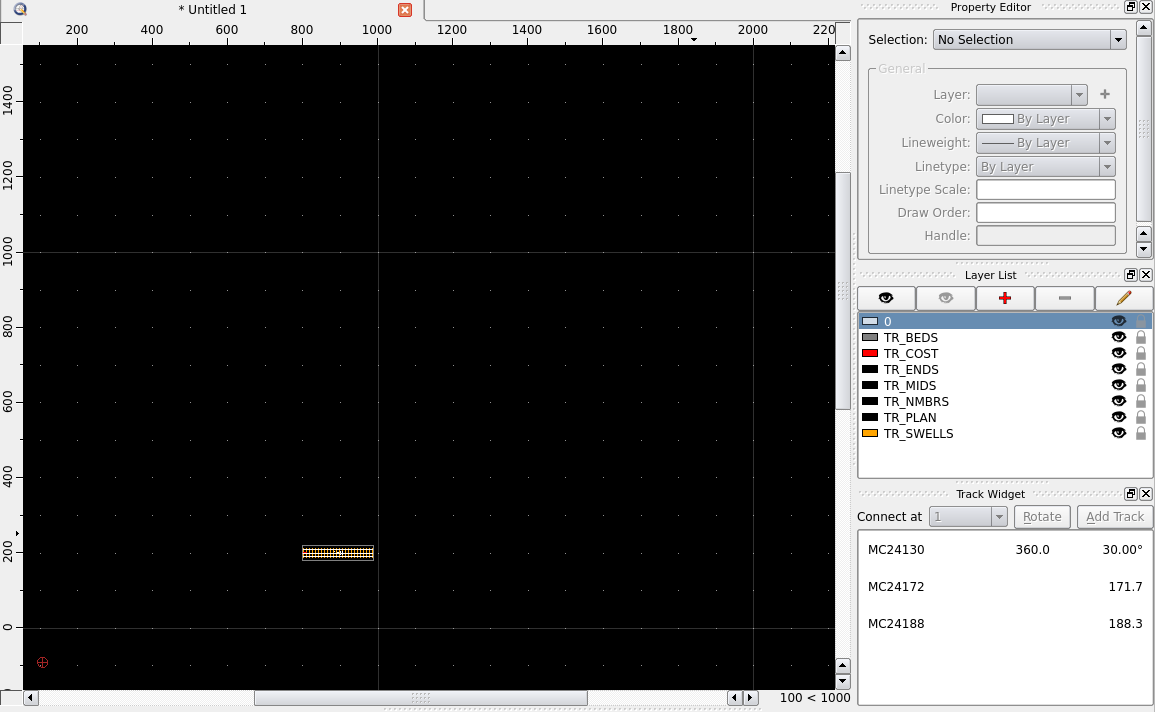Toggle visibility of TR_SWELLS layer

1119,434
